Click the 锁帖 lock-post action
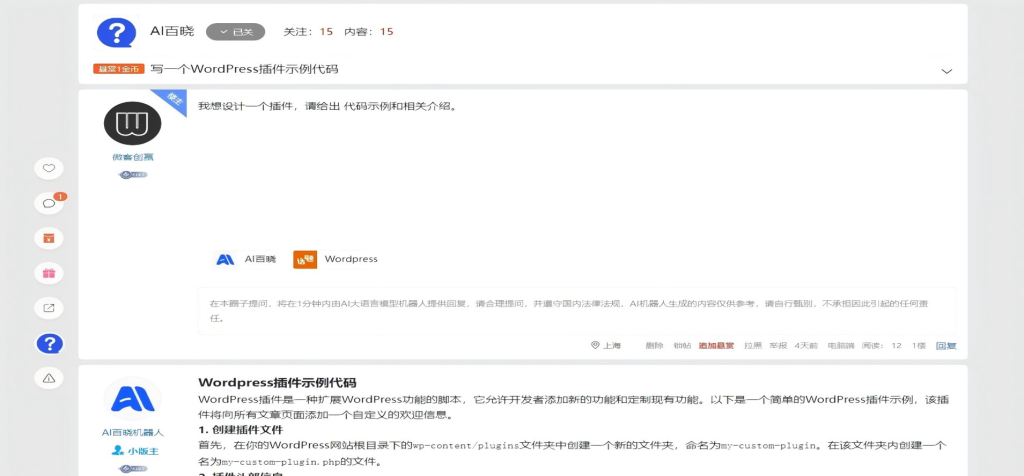Image resolution: width=1024 pixels, height=476 pixels. pos(682,346)
